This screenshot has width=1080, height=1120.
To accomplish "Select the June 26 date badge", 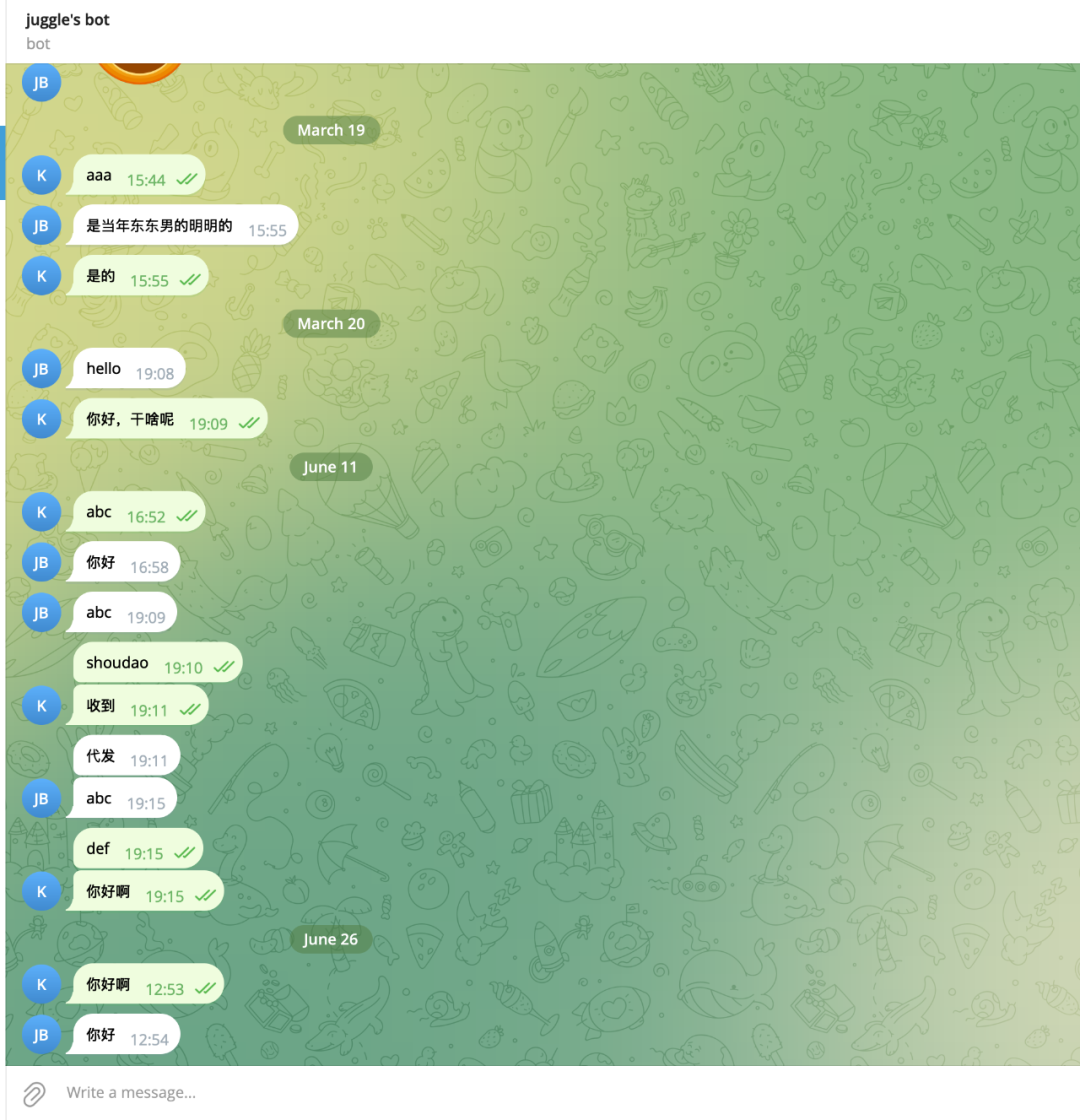I will coord(330,939).
